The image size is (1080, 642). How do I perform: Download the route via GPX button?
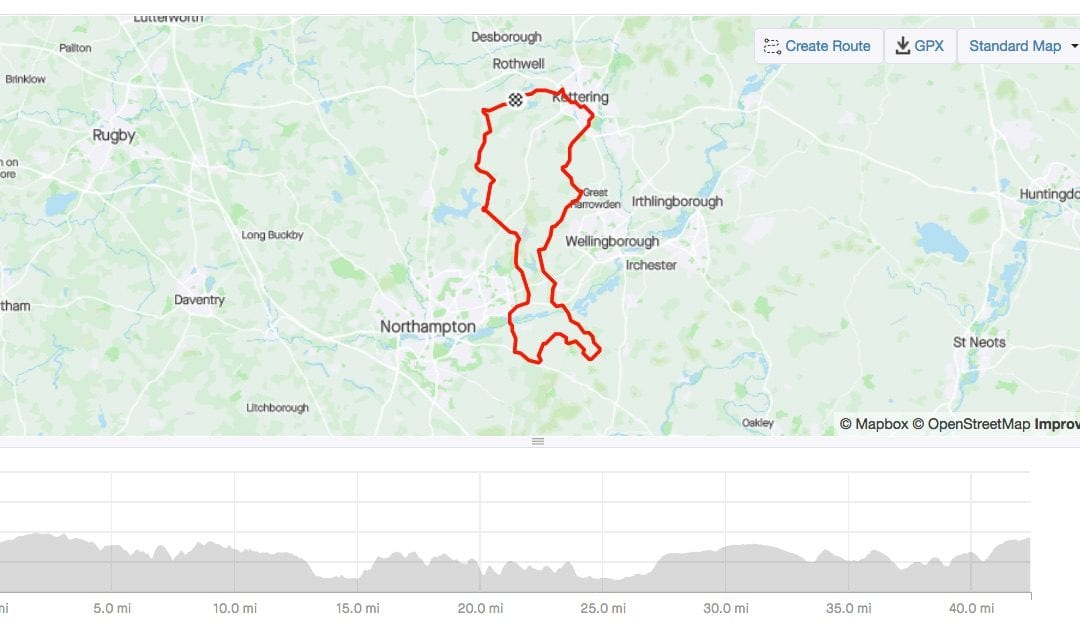pos(920,46)
